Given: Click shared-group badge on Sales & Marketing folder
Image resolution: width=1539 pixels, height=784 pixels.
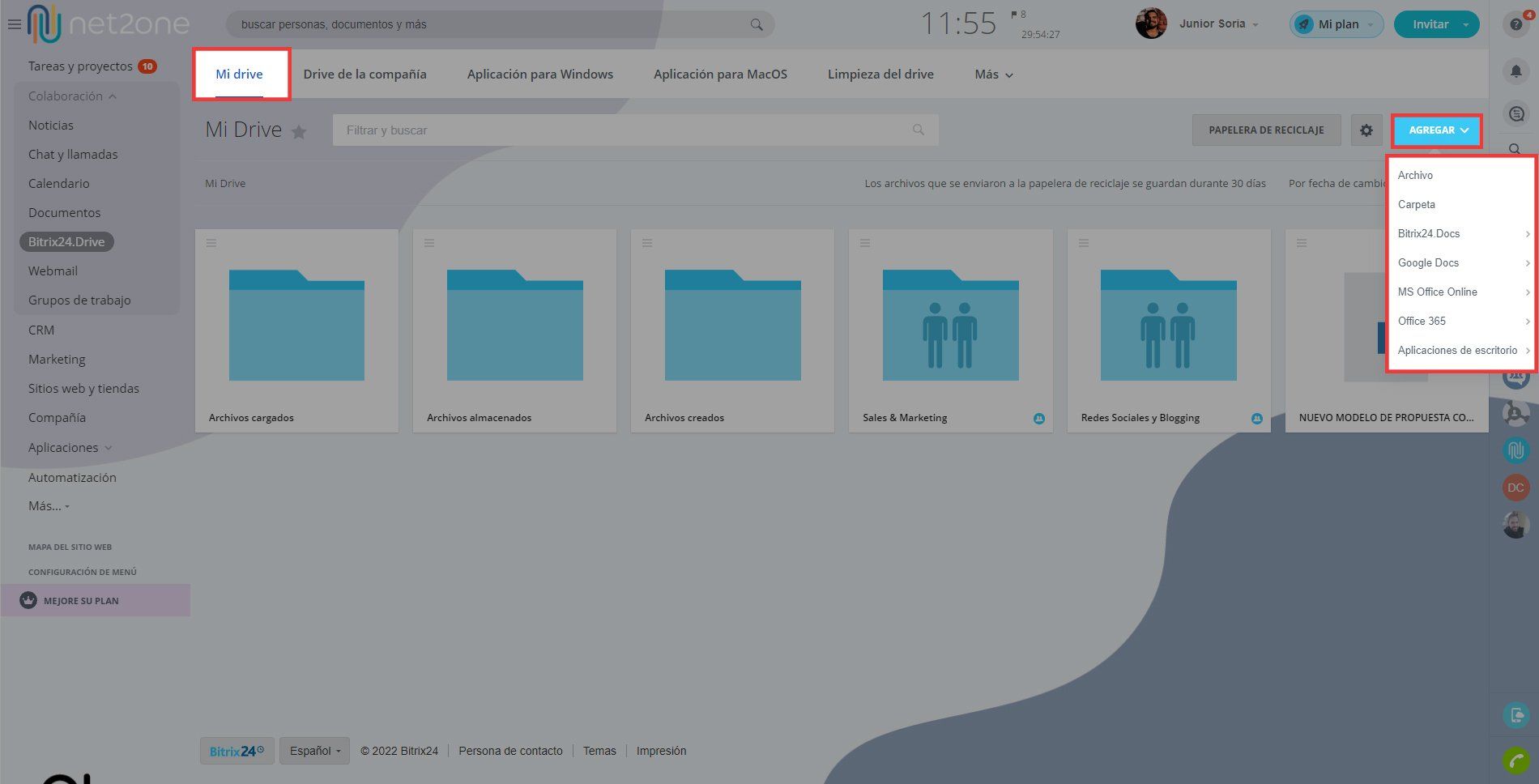Looking at the screenshot, I should point(1039,419).
